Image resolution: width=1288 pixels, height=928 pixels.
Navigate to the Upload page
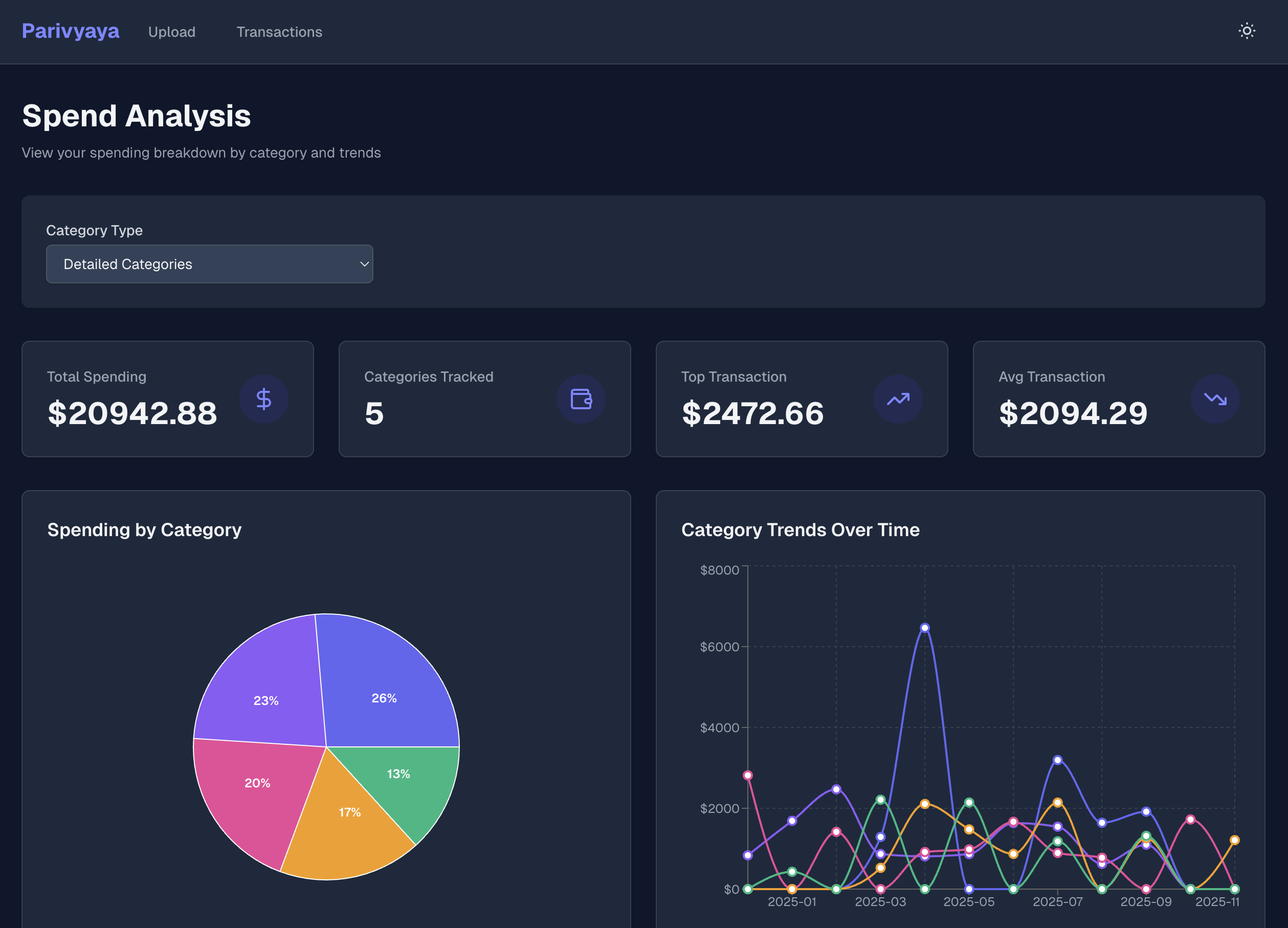[172, 32]
